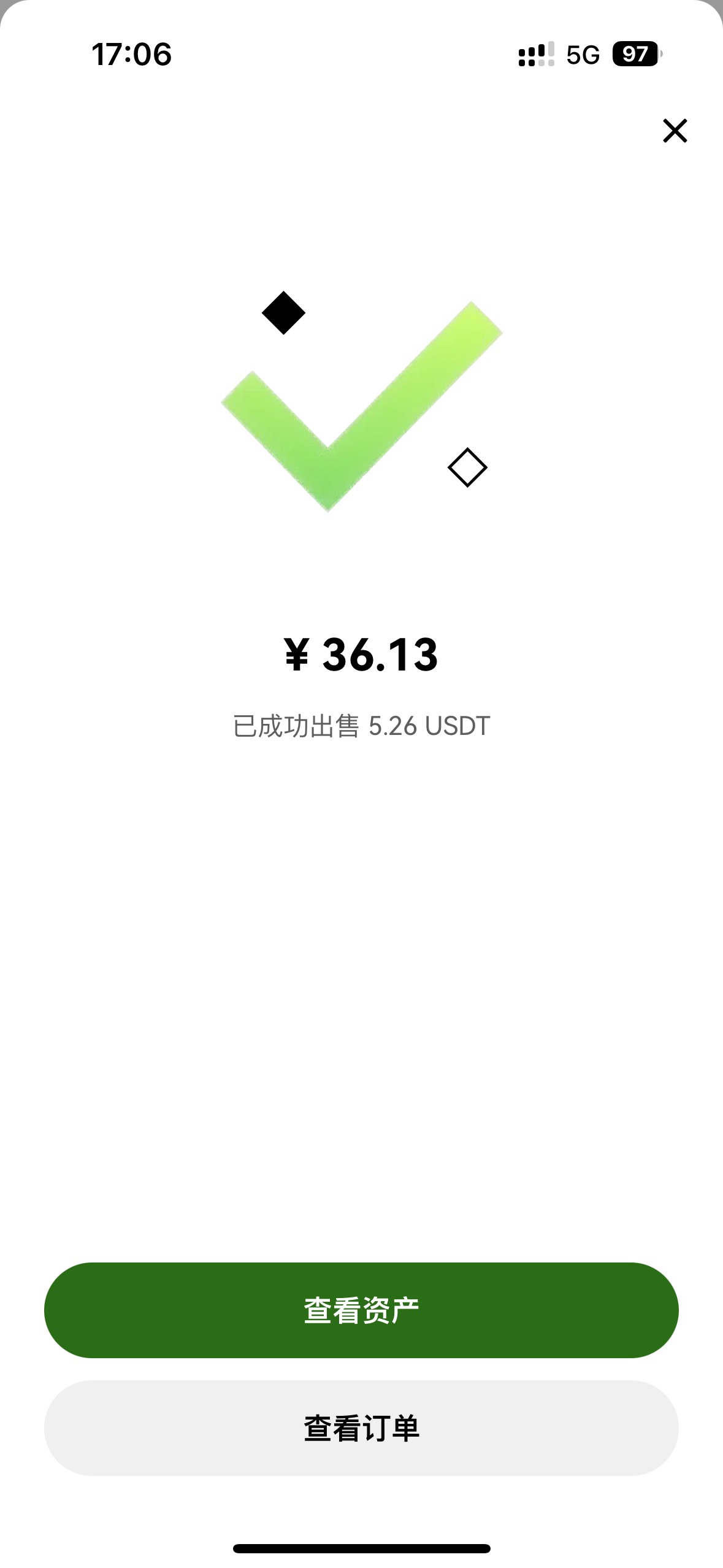This screenshot has width=723, height=1568.
Task: Tap the battery icon showing 97
Action: (635, 54)
